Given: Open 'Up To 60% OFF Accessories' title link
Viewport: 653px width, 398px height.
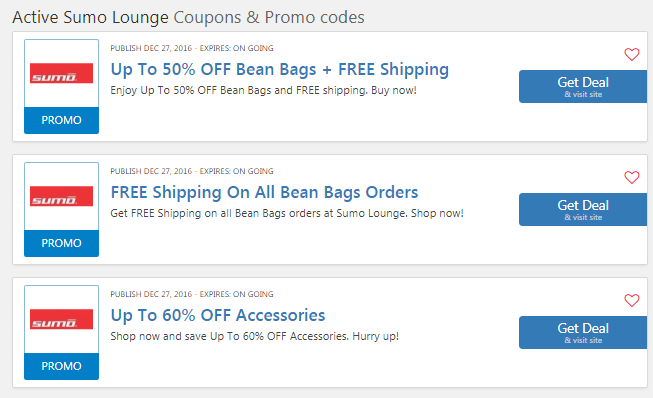Looking at the screenshot, I should point(217,316).
